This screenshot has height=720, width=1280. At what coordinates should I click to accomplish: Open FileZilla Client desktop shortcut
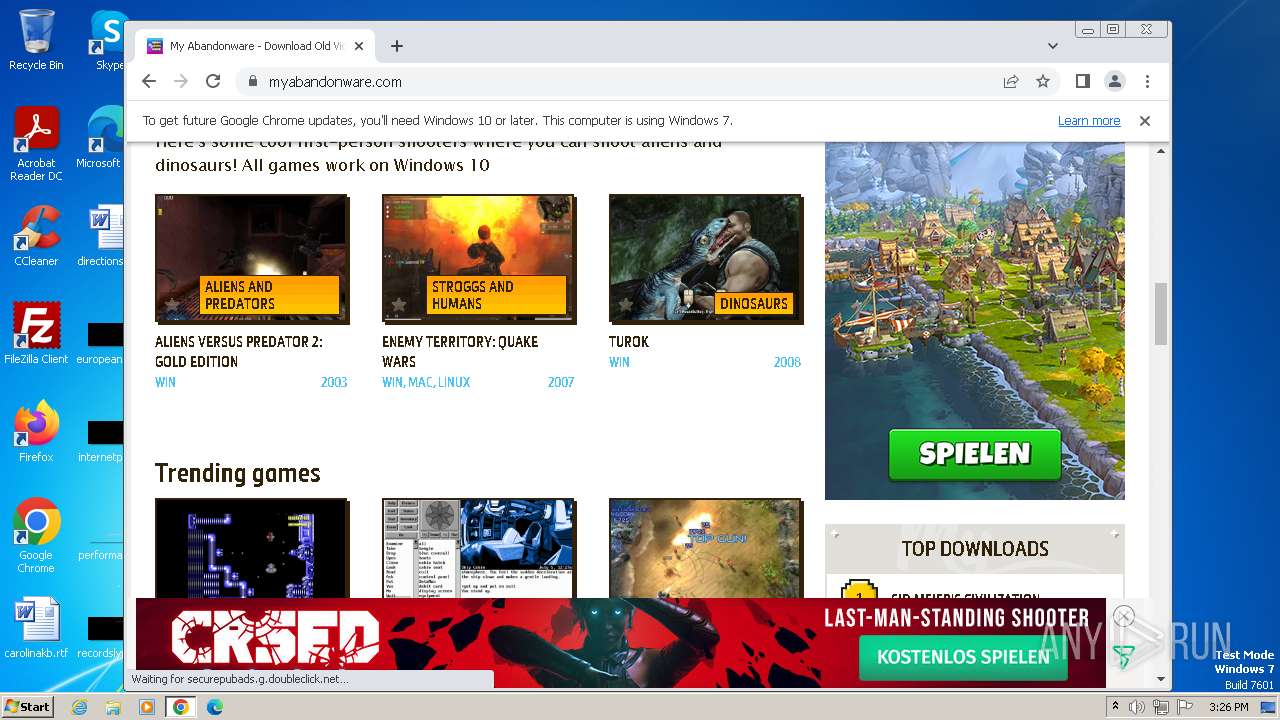(x=36, y=334)
